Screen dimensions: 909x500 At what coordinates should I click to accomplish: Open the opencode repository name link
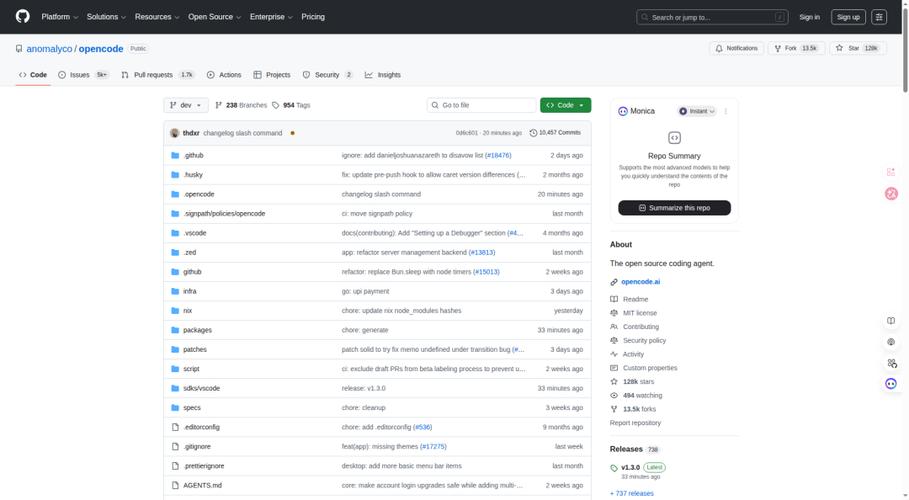[x=101, y=49]
